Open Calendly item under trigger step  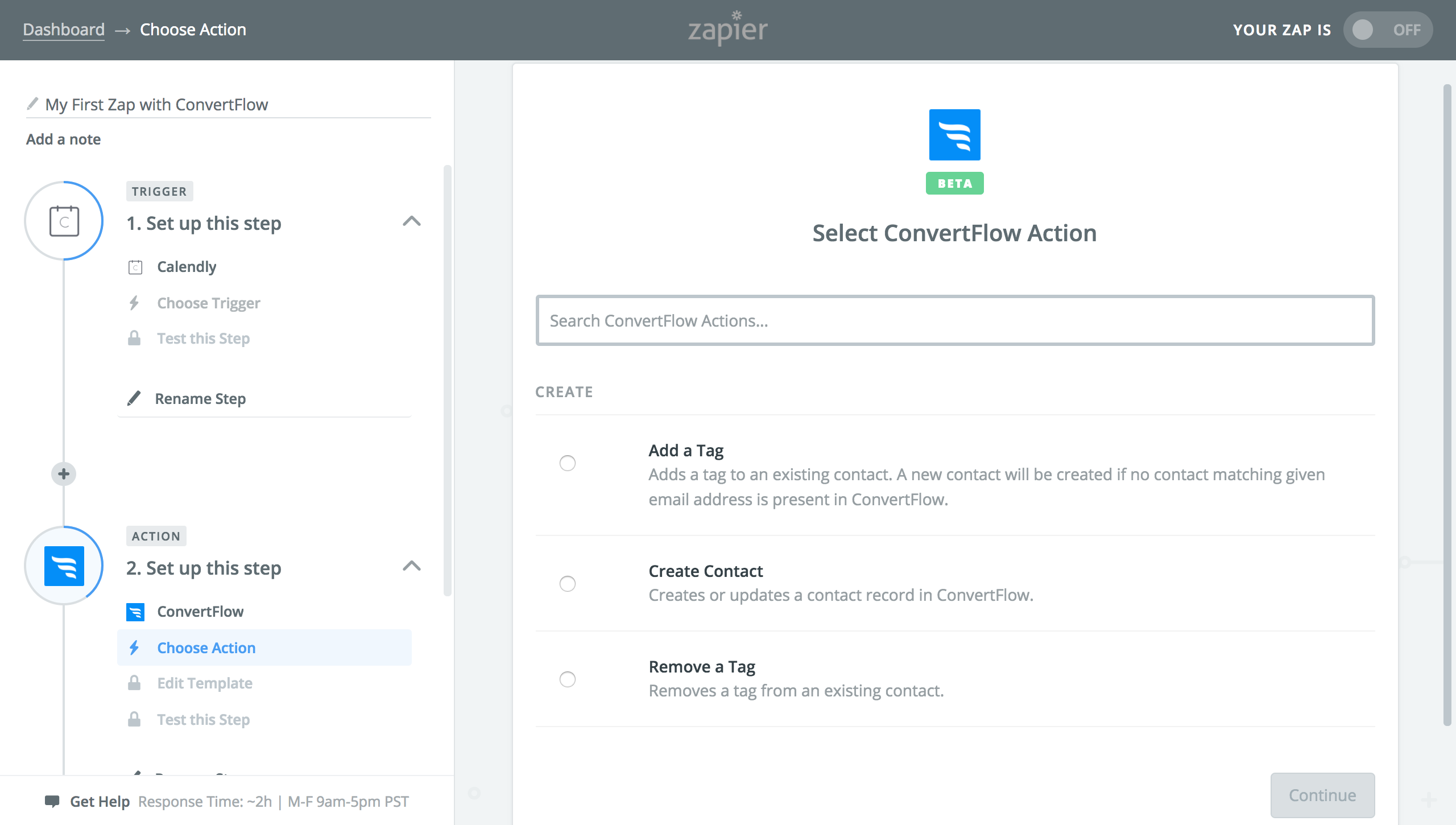click(x=187, y=266)
